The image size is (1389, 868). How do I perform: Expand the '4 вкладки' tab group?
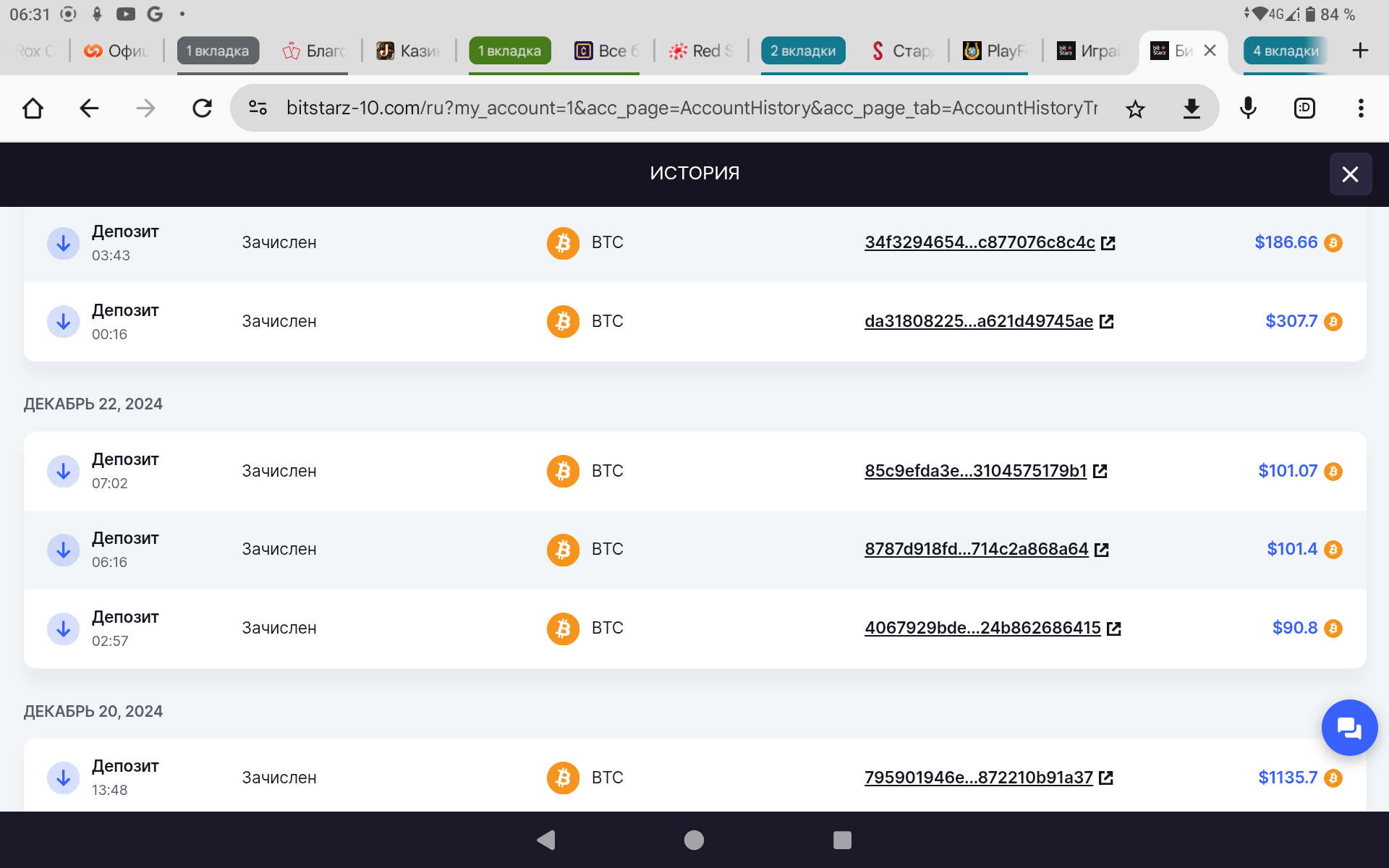click(1286, 51)
